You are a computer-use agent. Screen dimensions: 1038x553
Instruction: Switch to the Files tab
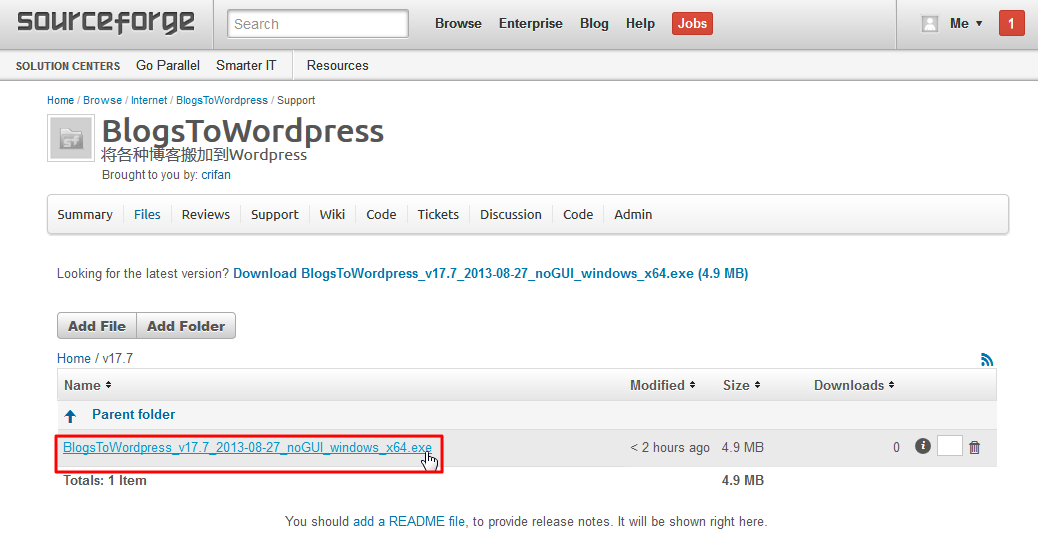click(147, 215)
